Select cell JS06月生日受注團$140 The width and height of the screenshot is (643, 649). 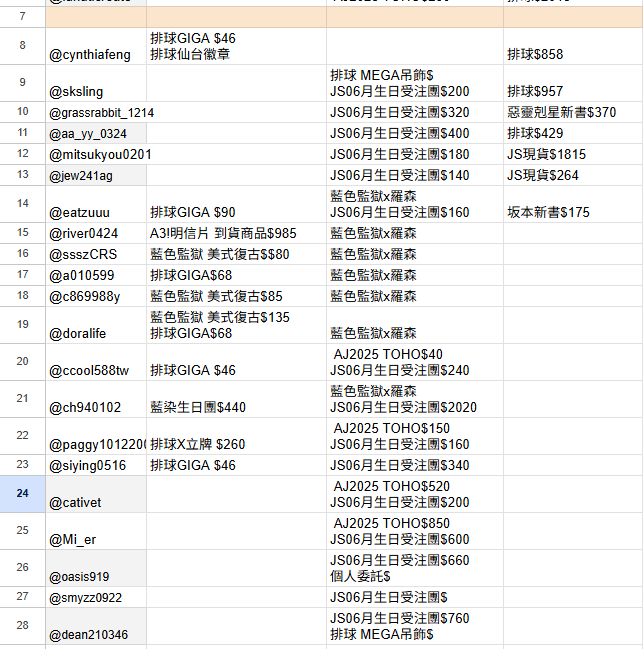pos(415,175)
